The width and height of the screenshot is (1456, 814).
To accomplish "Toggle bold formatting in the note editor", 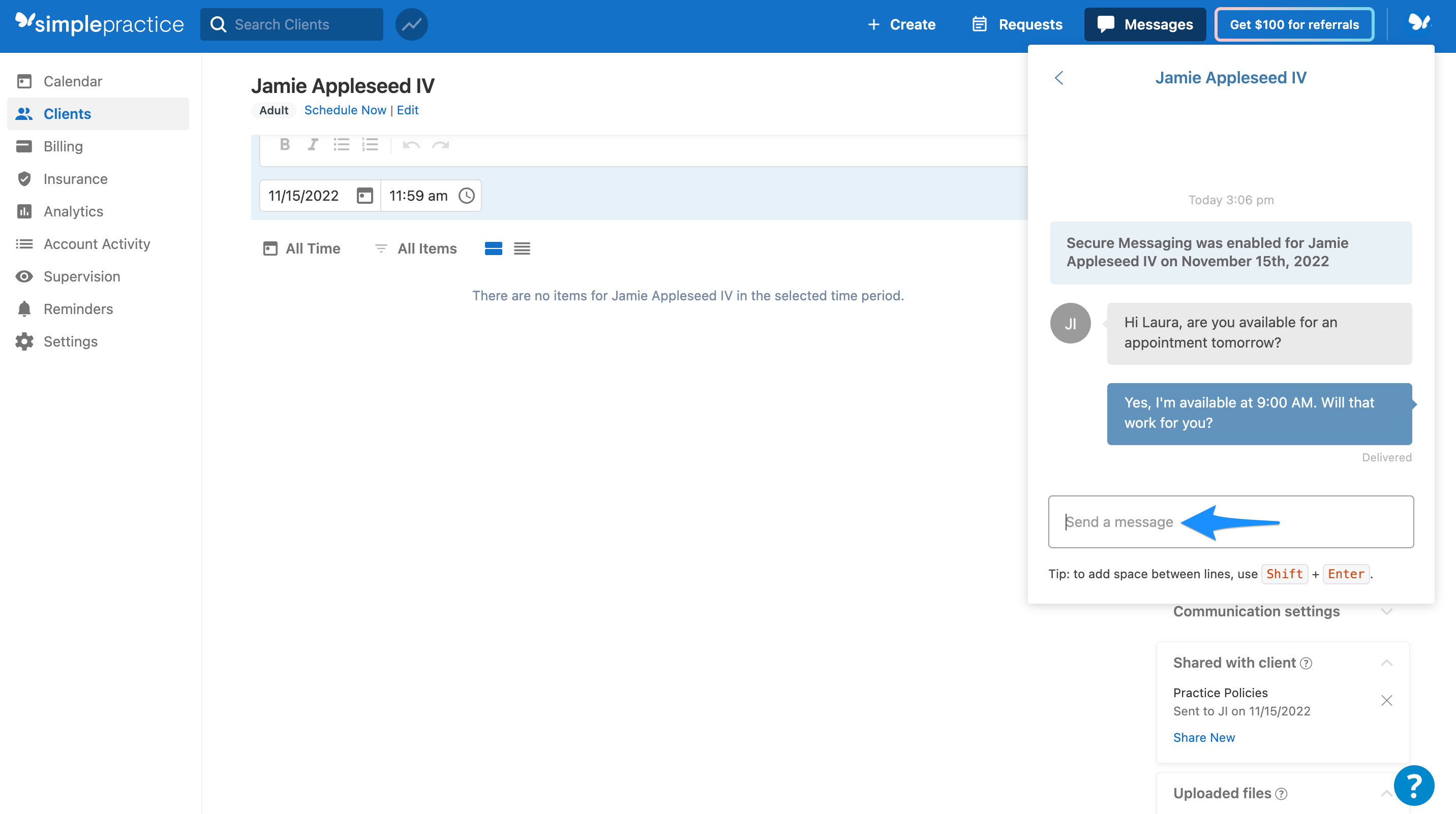I will [x=284, y=145].
